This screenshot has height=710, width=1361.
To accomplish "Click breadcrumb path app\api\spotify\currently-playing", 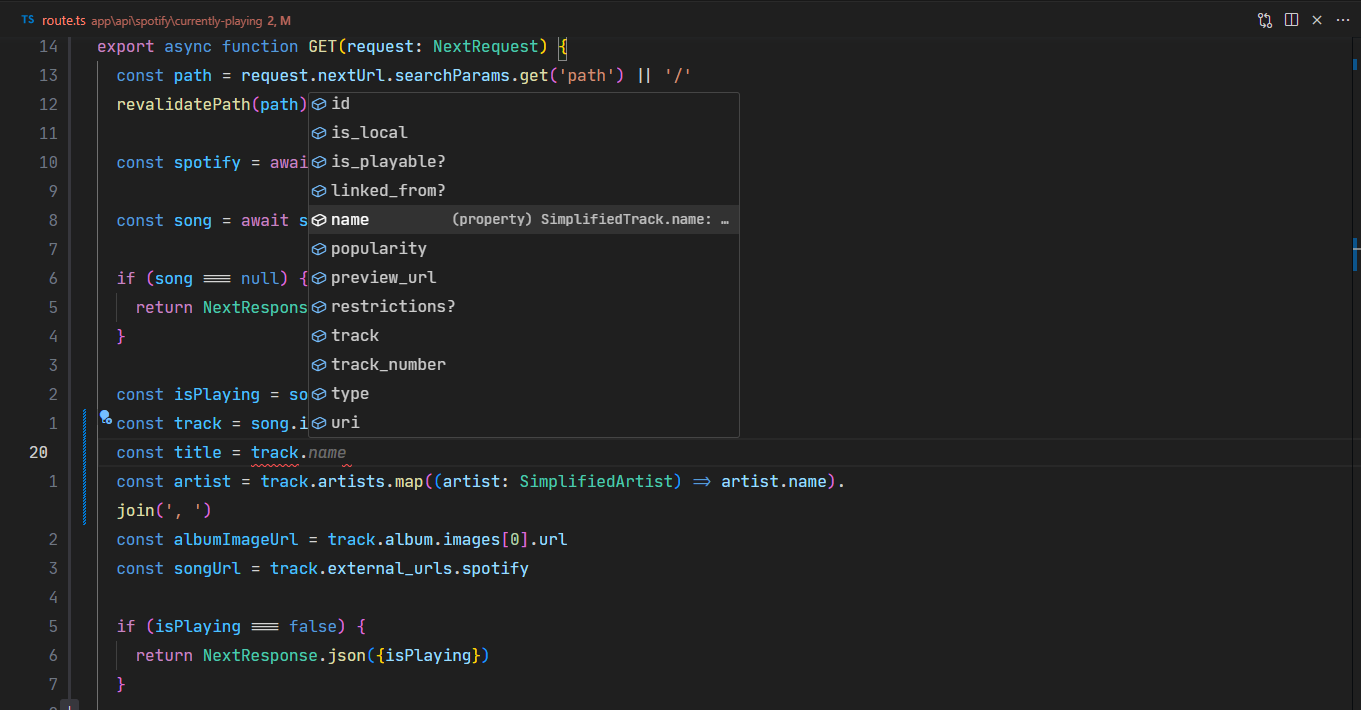I will (x=177, y=20).
